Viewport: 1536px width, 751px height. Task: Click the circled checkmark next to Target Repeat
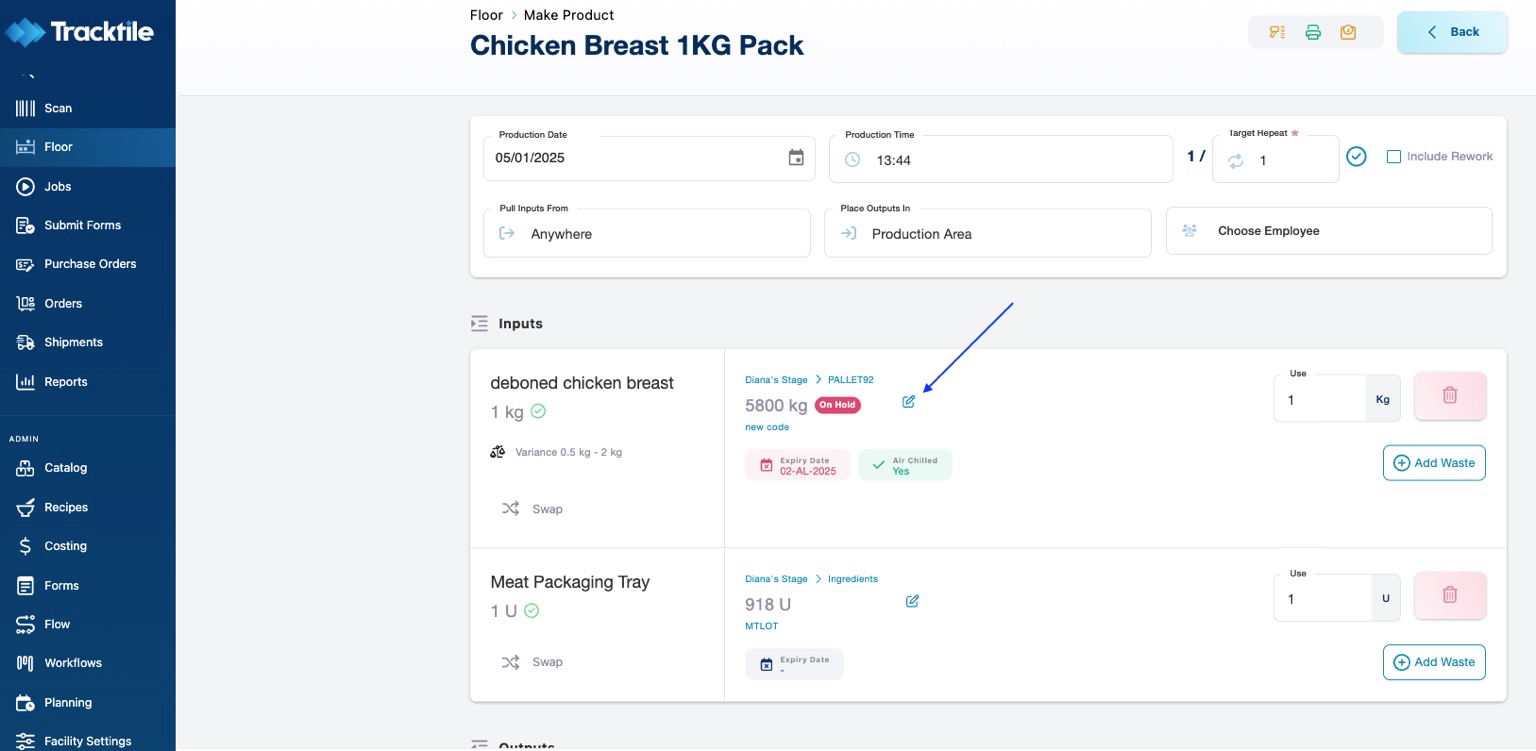1356,157
